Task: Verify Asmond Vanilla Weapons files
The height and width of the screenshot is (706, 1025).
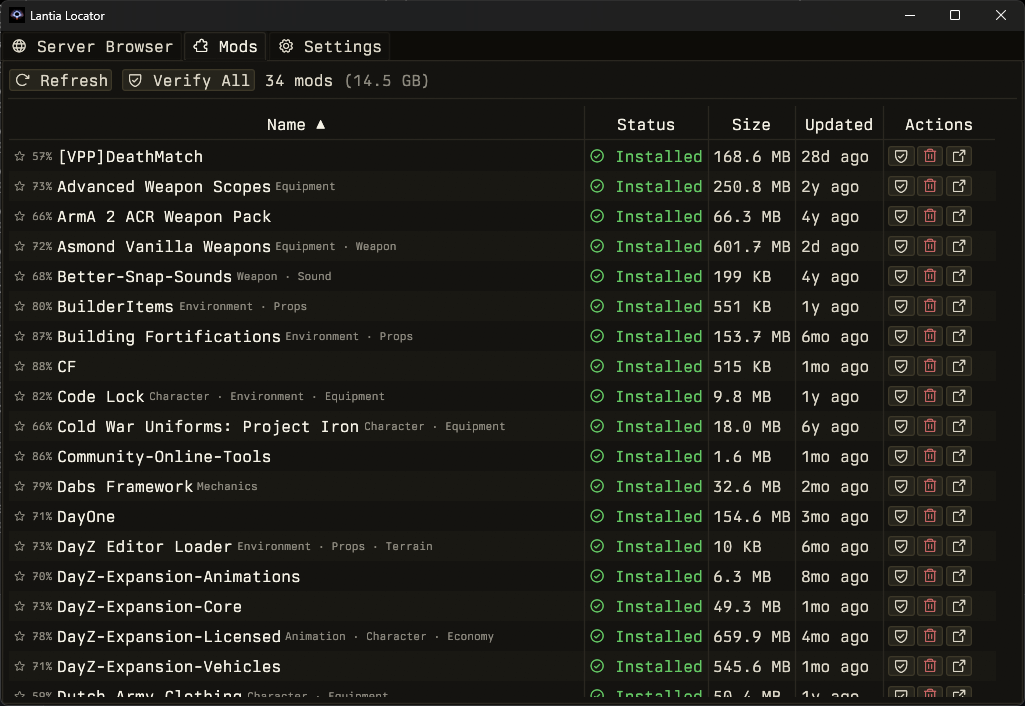Action: (901, 246)
